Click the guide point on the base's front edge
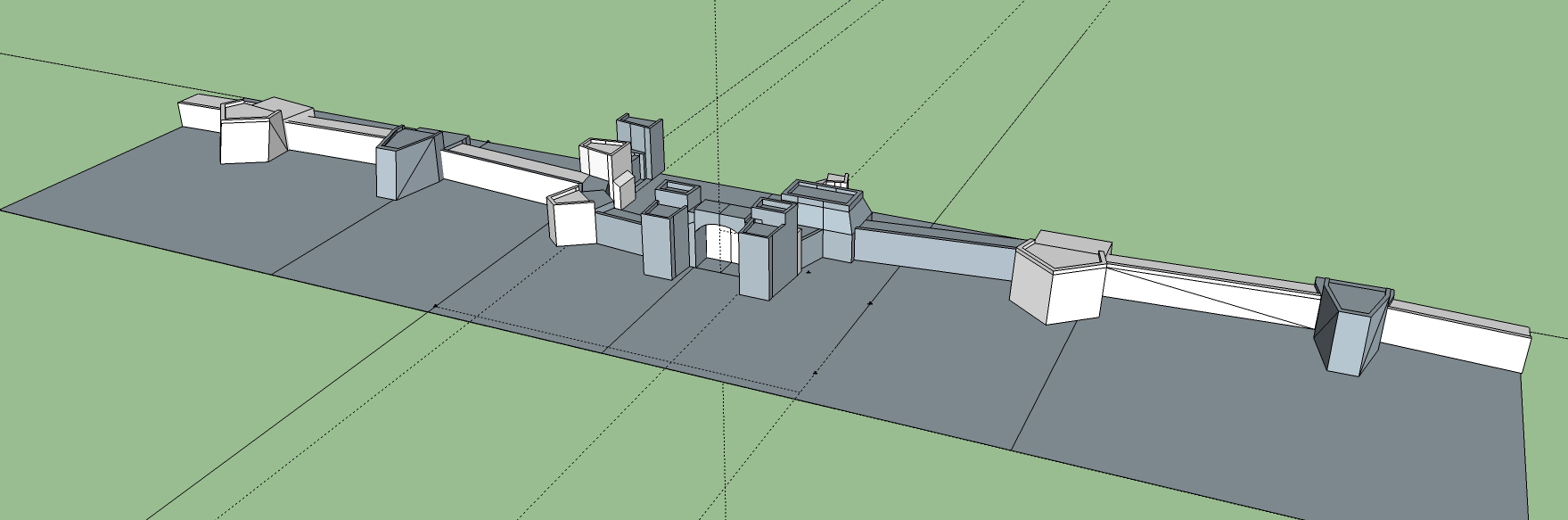Viewport: 1568px width, 520px height. 814,372
